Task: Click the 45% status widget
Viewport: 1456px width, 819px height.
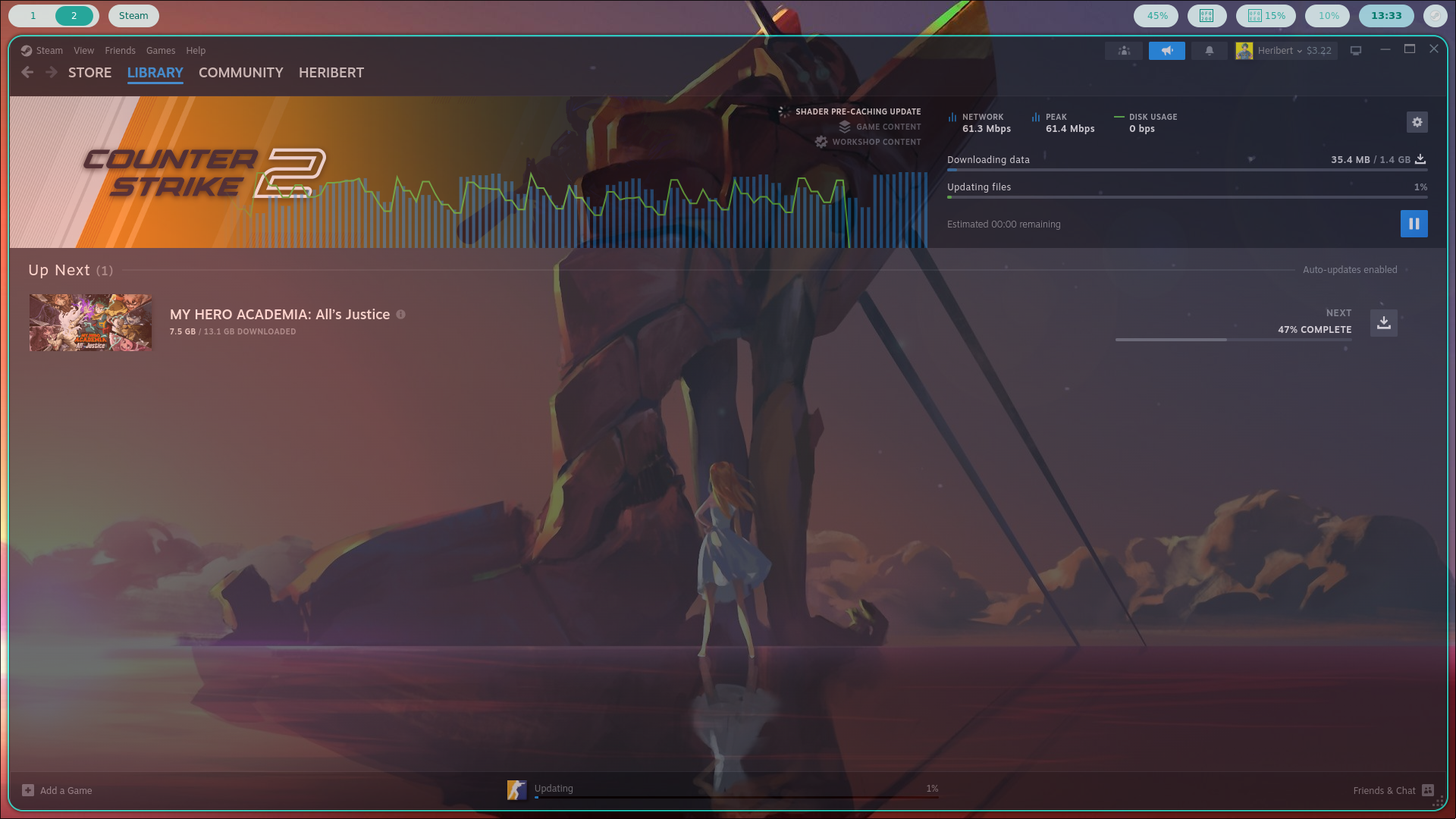Action: tap(1157, 16)
